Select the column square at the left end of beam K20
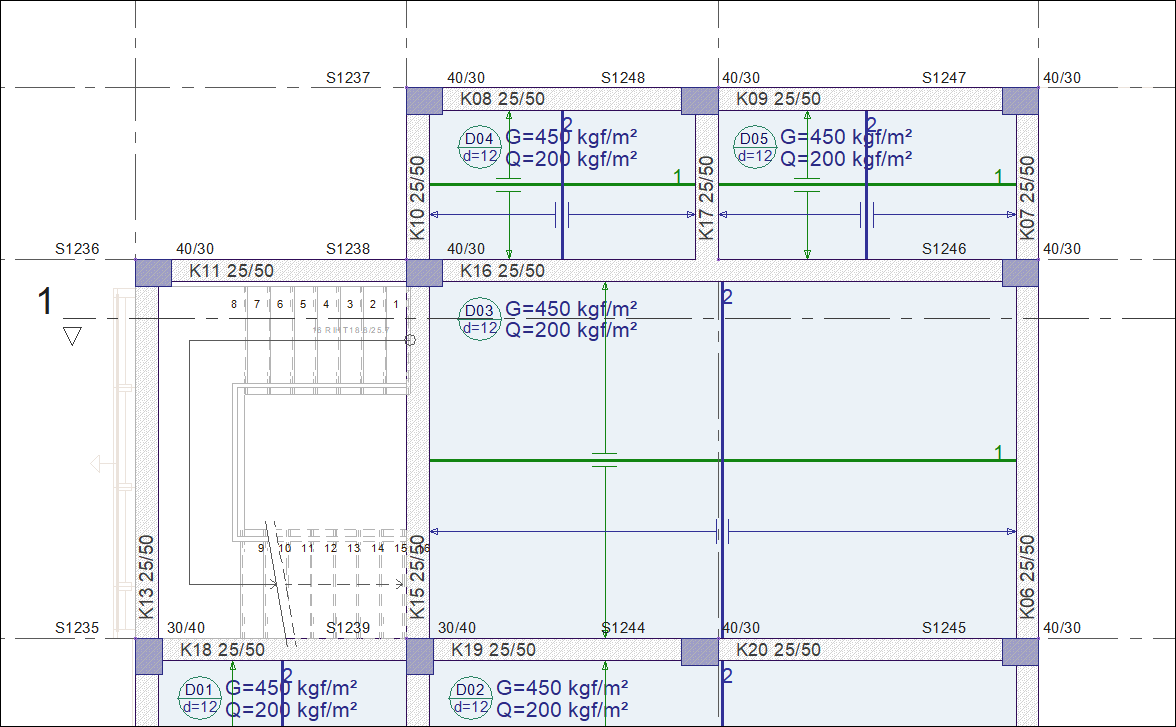This screenshot has height=727, width=1176. [x=700, y=652]
